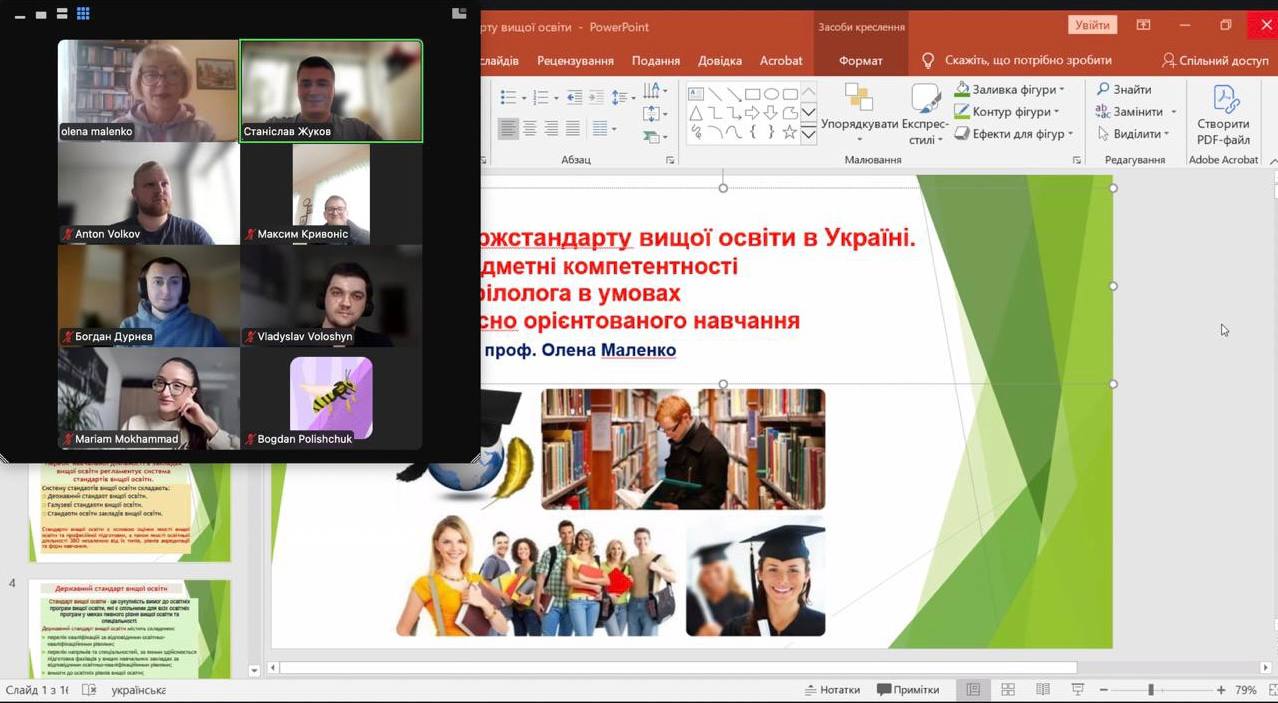The height and width of the screenshot is (703, 1278).
Task: Select the star shape in shapes gallery
Action: click(790, 133)
